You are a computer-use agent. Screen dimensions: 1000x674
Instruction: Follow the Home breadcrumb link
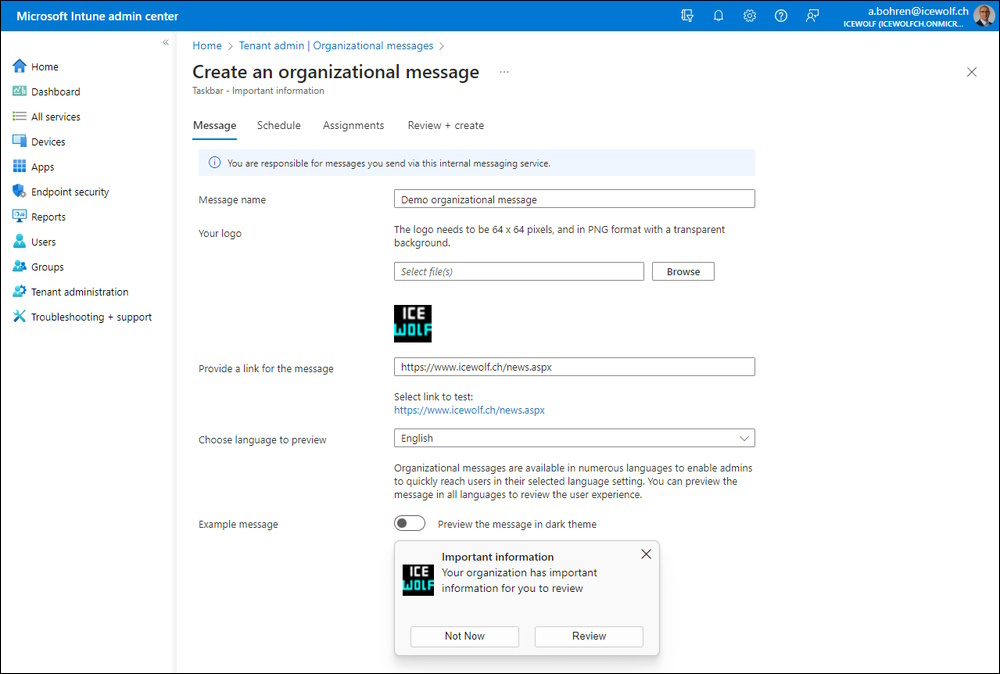click(207, 46)
